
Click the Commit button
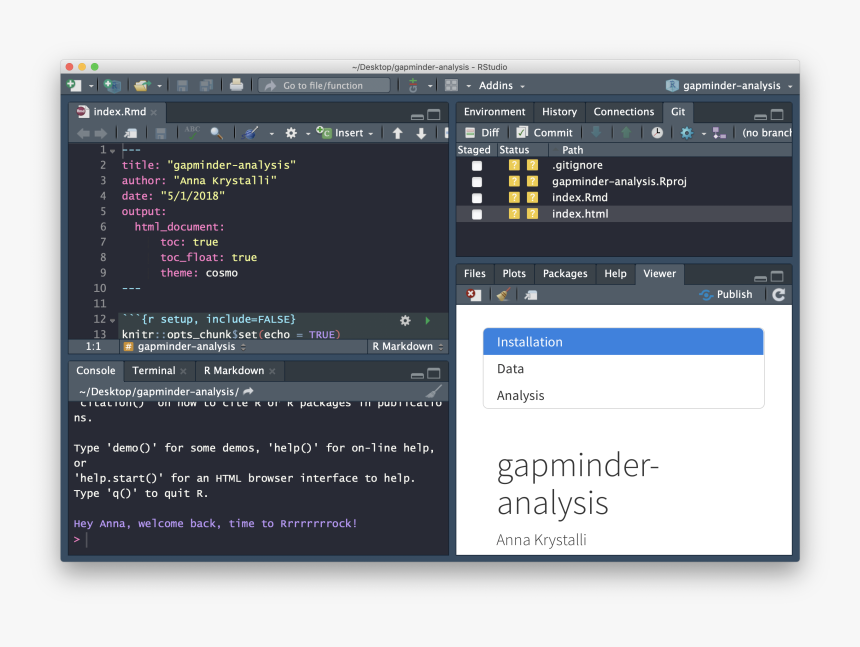coord(545,133)
